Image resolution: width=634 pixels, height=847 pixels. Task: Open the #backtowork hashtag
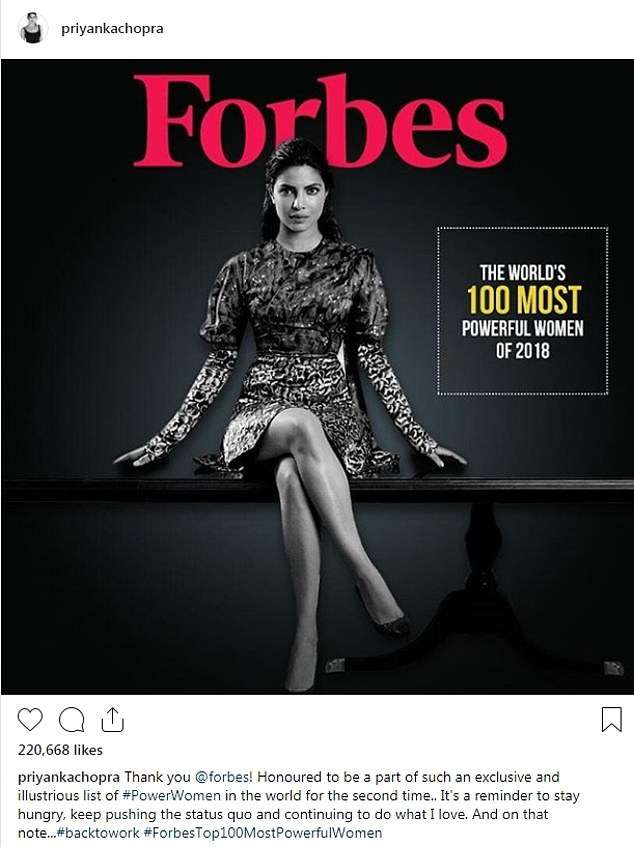point(98,832)
